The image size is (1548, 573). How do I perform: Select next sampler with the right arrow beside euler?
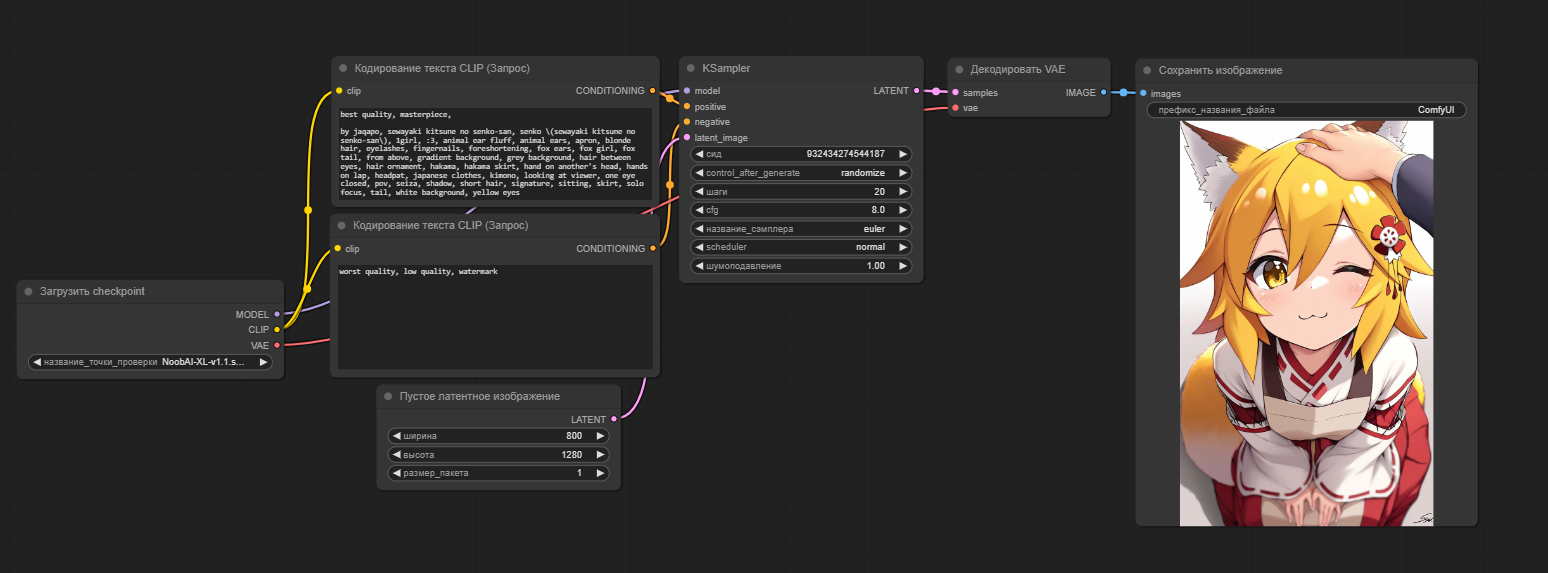[902, 229]
